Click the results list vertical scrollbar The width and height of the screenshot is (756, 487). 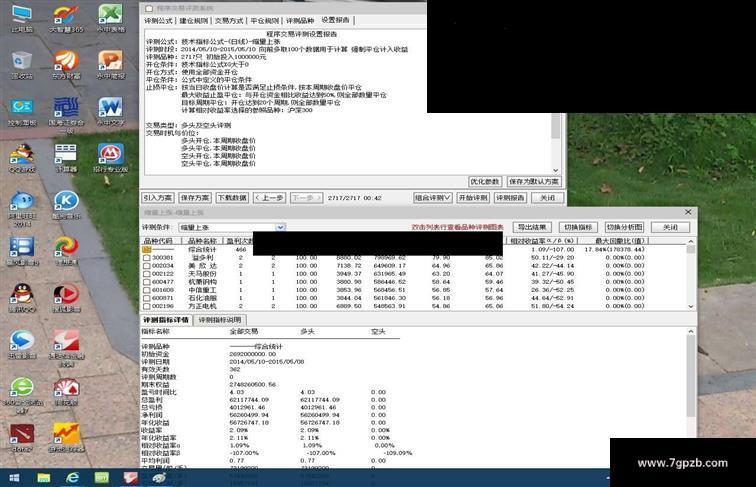(x=691, y=273)
